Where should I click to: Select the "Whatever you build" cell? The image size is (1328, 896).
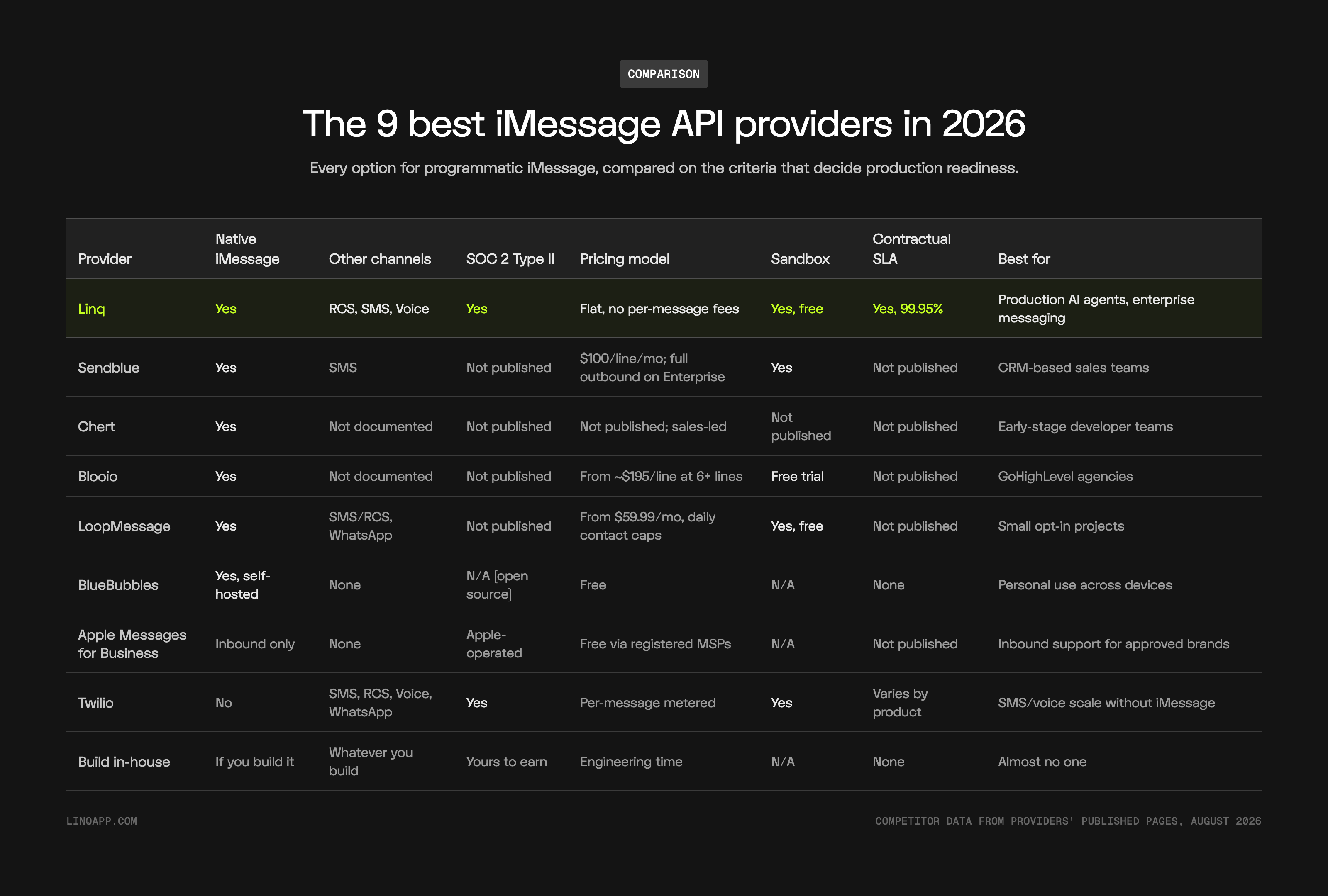pos(371,761)
